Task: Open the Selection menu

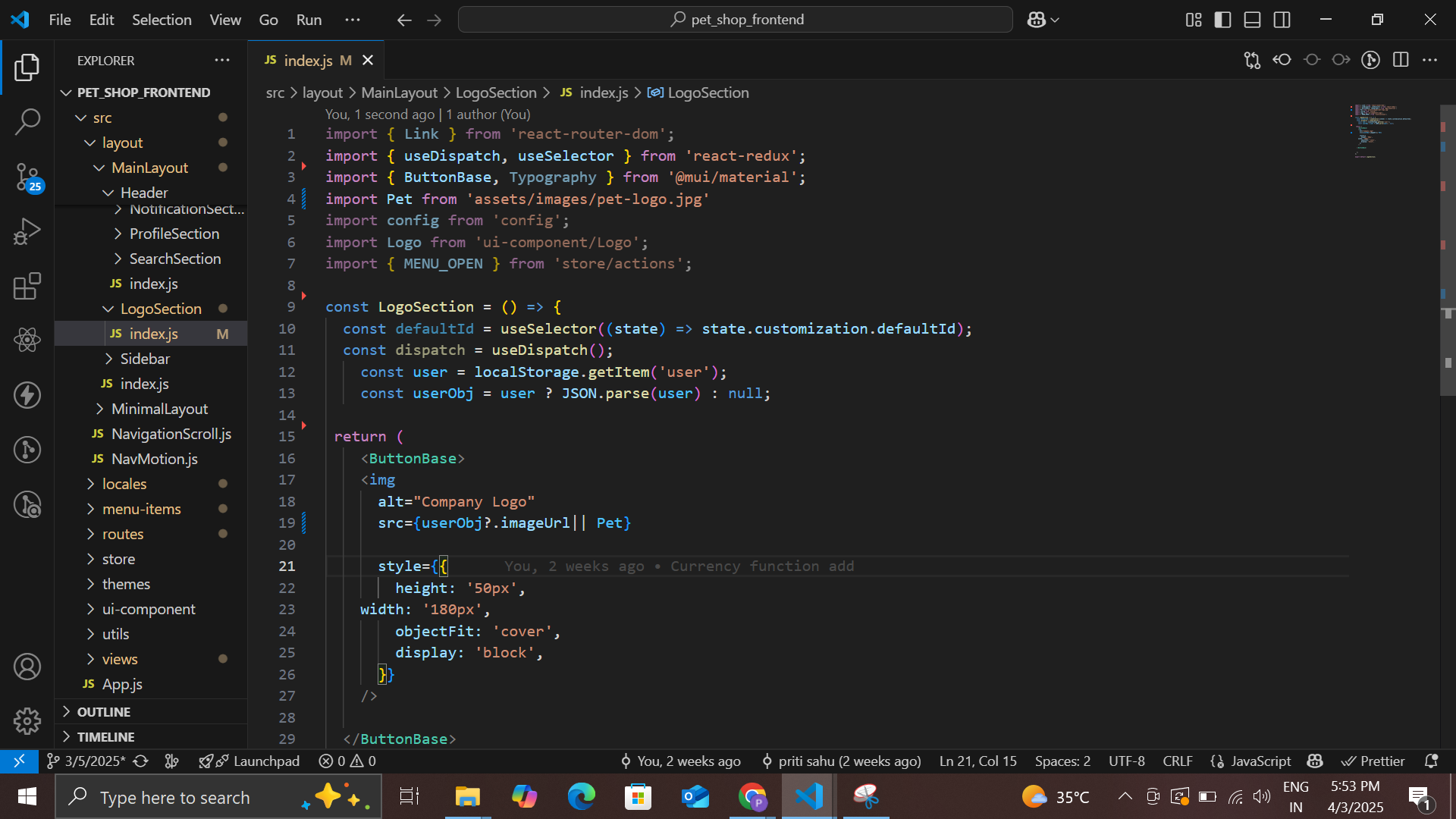Action: click(162, 20)
